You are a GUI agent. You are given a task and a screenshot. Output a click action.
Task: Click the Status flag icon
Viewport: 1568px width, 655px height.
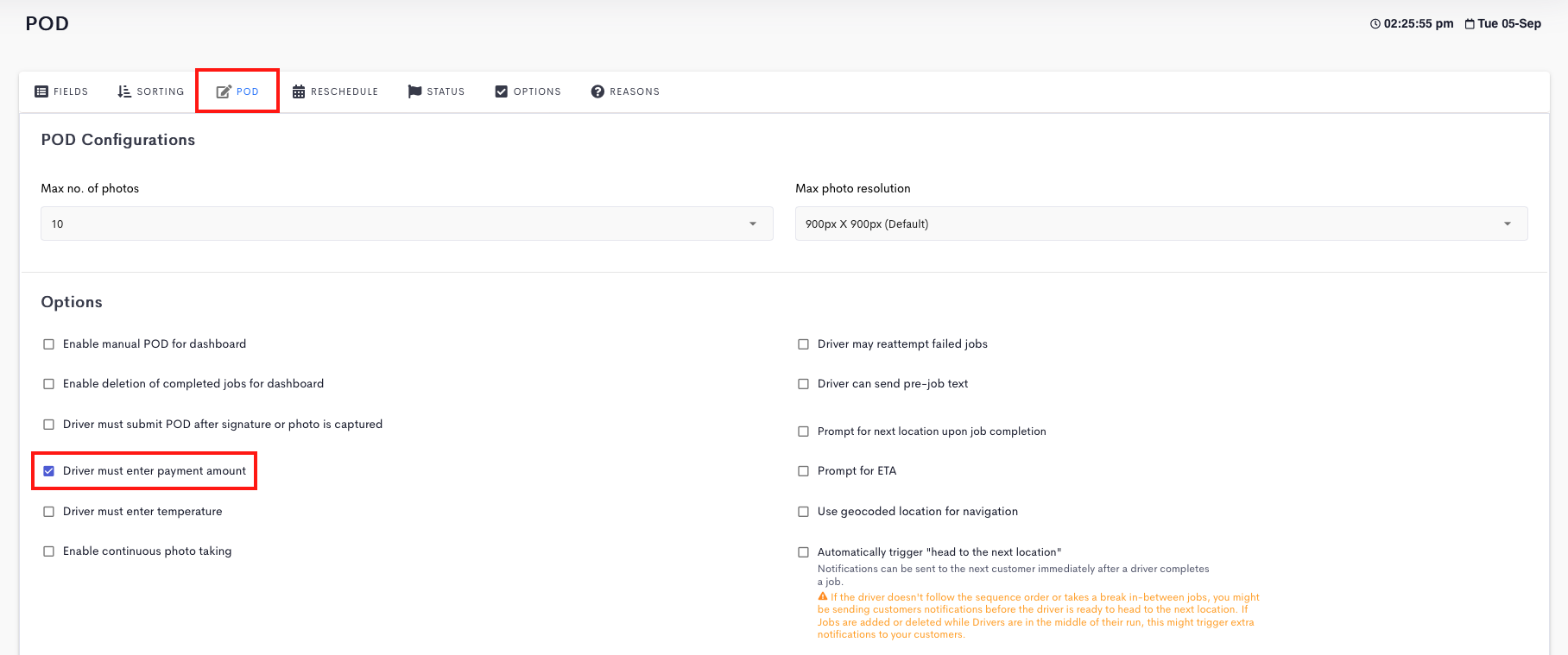pyautogui.click(x=414, y=91)
